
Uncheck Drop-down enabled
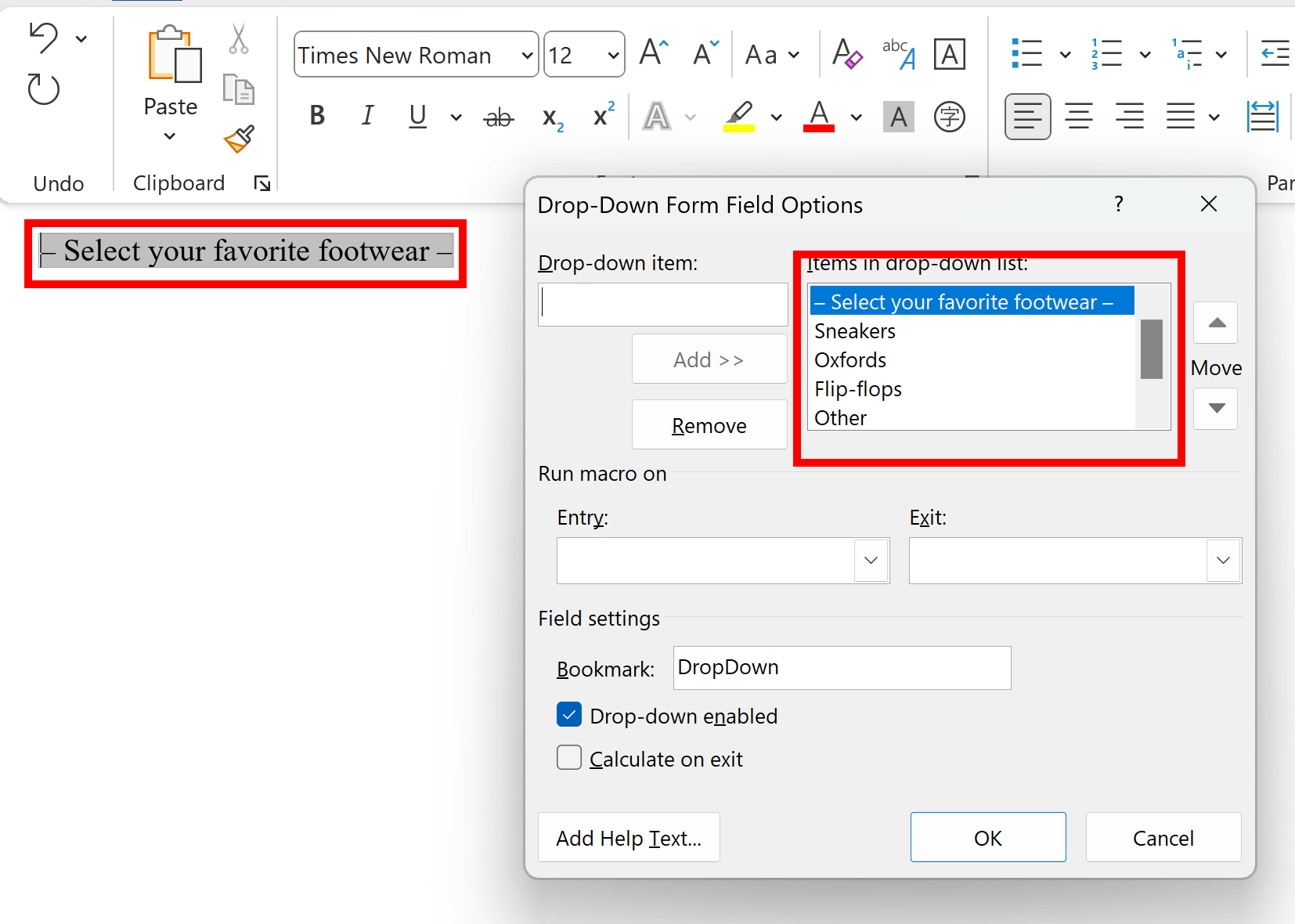click(569, 715)
